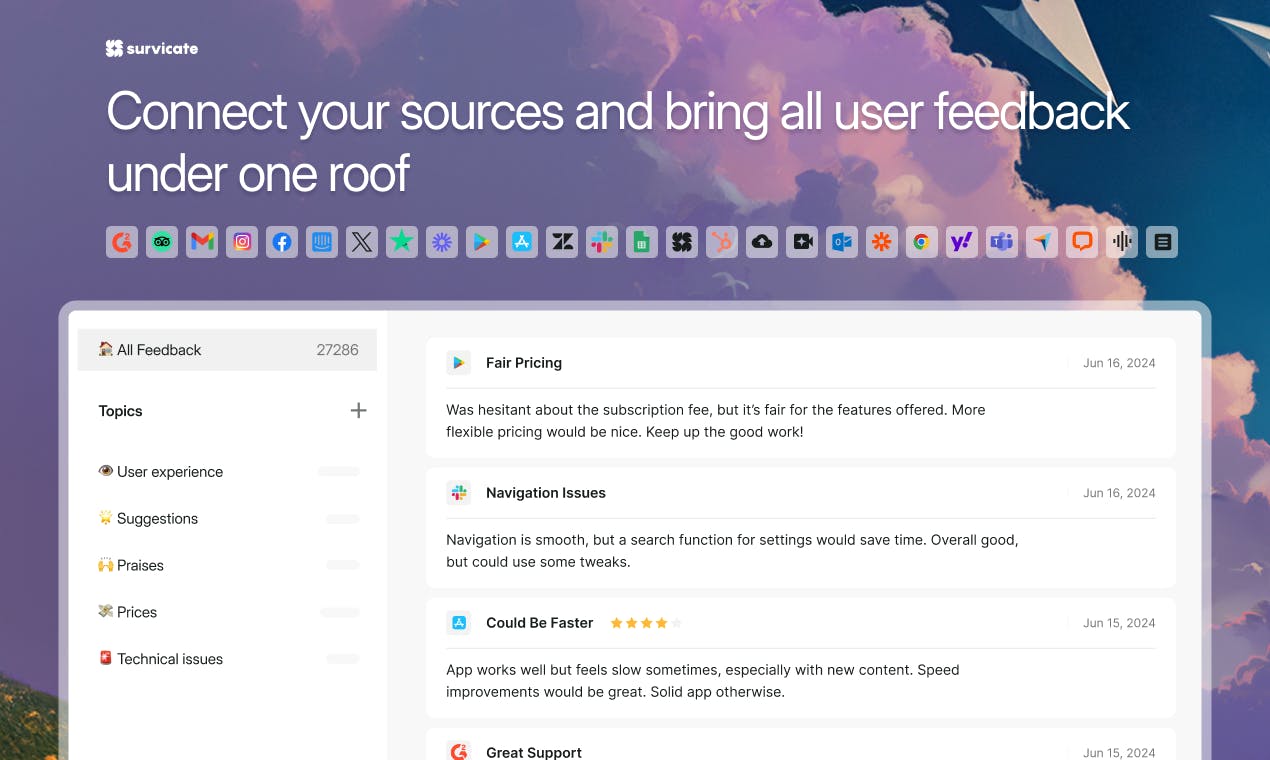The height and width of the screenshot is (760, 1270).
Task: Click the Jun 16, 2024 date on Fair Pricing
Action: tap(1119, 363)
